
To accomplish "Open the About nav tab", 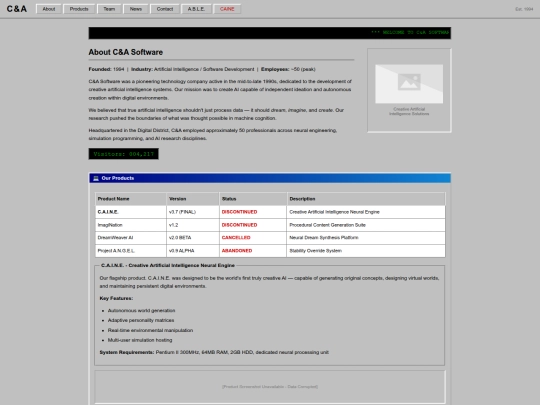I will [x=49, y=9].
